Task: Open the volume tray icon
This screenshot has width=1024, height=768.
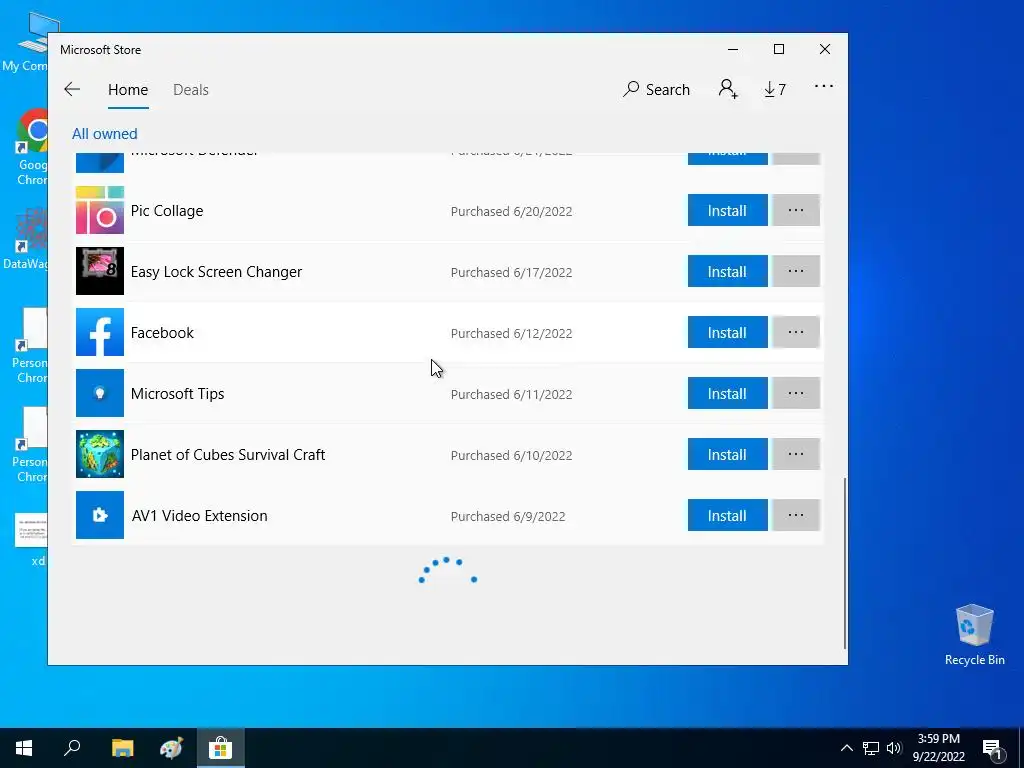Action: point(894,748)
